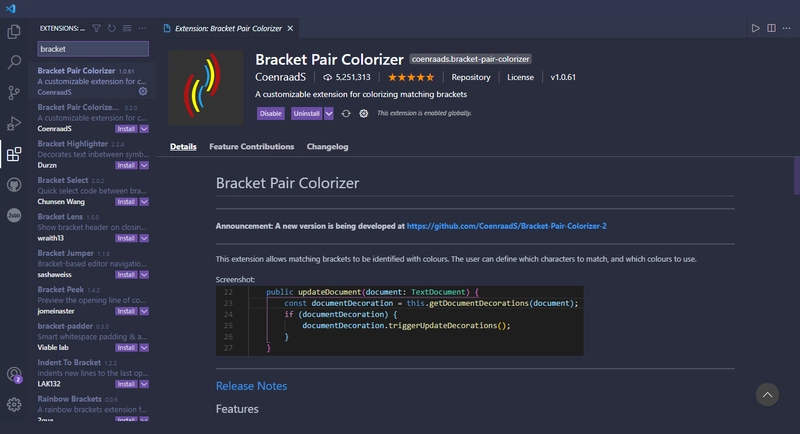Install Bracket Pair Colorizer 2 extension
The height and width of the screenshot is (434, 800).
pyautogui.click(x=126, y=129)
